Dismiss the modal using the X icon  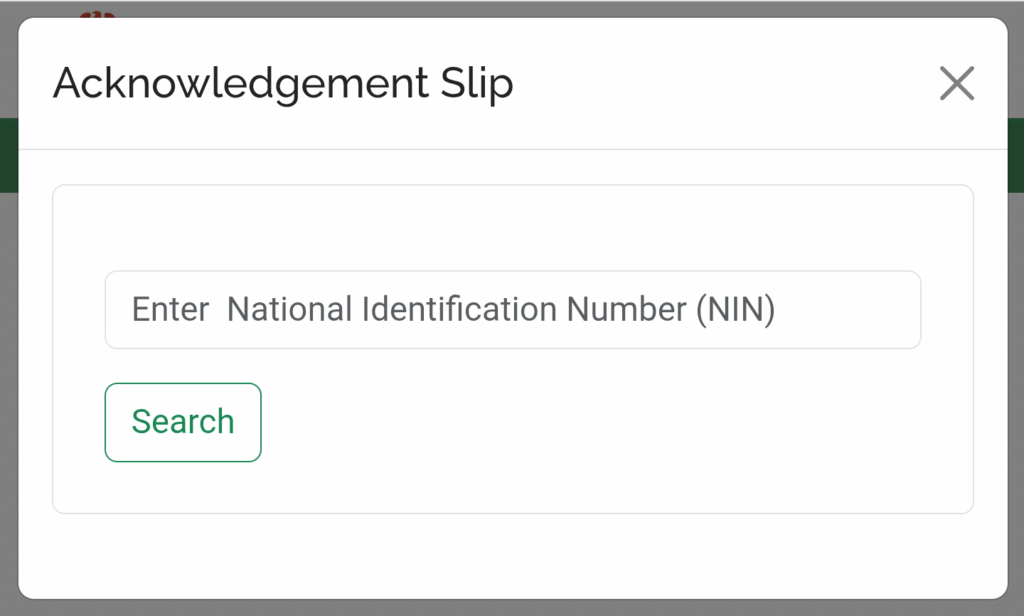pos(957,84)
